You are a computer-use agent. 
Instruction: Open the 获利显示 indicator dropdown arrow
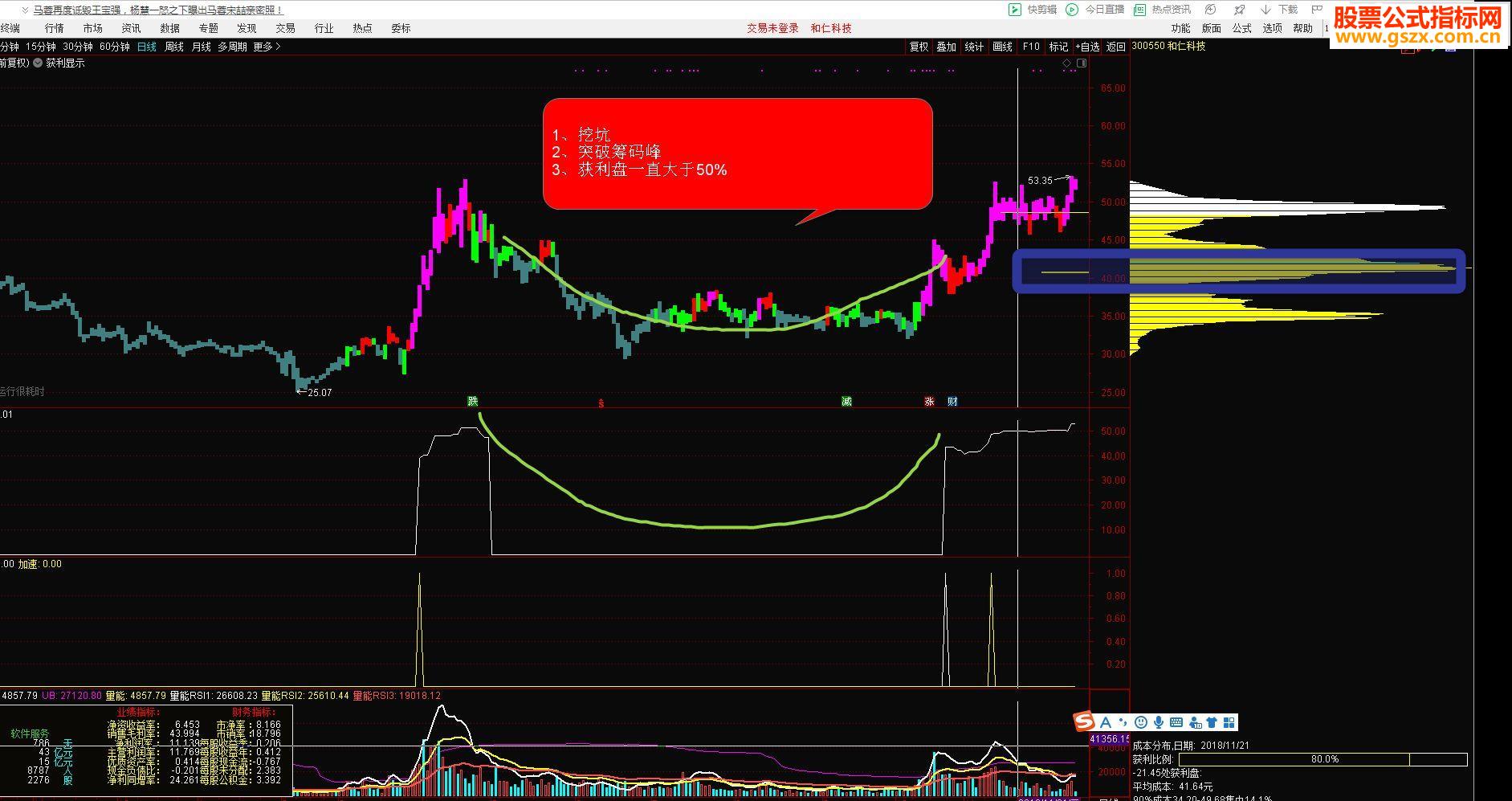[x=38, y=63]
